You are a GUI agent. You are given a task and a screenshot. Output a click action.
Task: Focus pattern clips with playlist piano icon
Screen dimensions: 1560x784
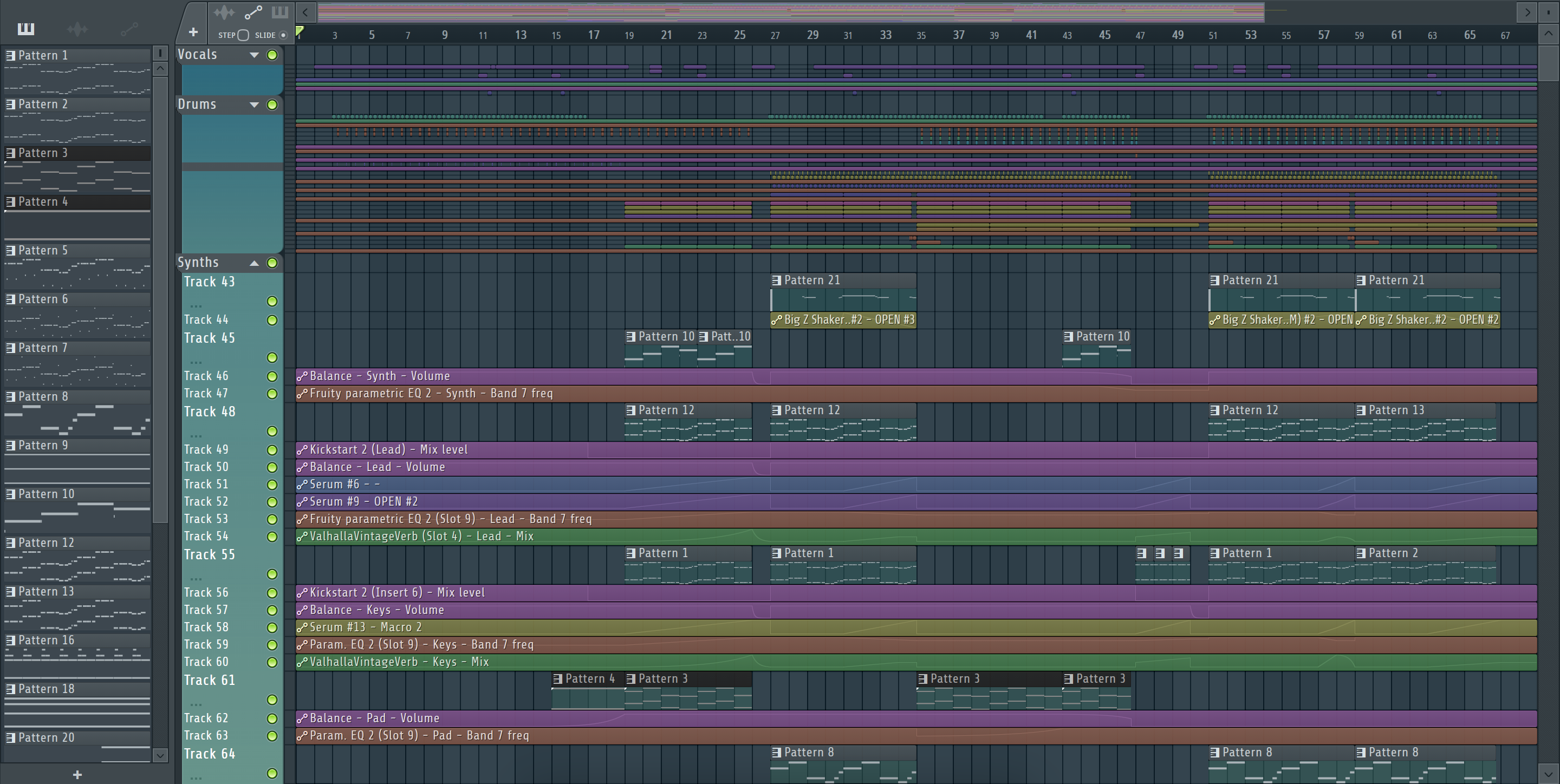click(280, 12)
